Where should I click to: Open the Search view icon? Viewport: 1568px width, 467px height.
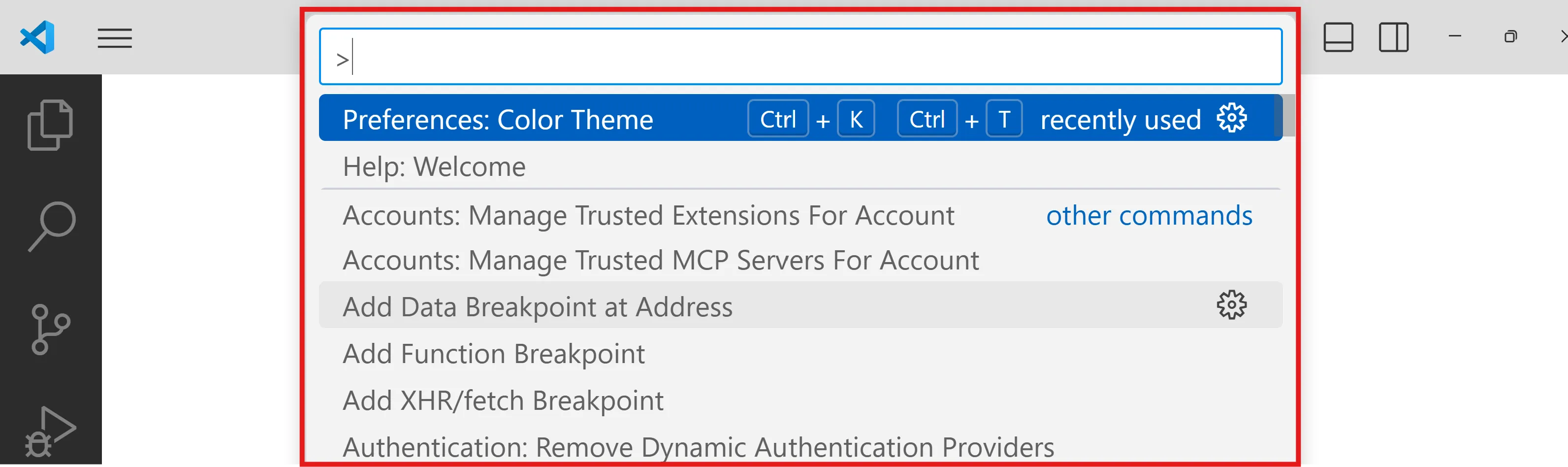point(51,226)
